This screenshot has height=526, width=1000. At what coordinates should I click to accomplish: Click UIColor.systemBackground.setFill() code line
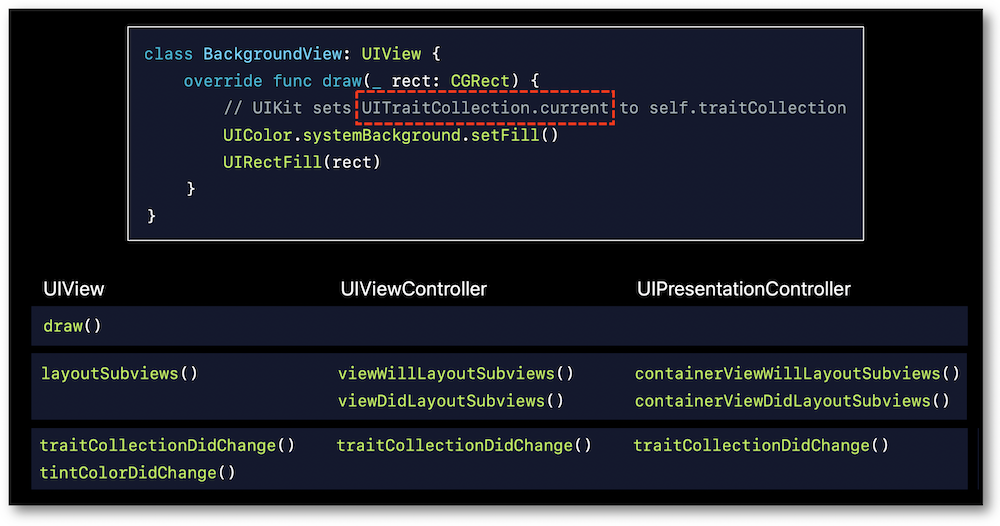pos(390,135)
